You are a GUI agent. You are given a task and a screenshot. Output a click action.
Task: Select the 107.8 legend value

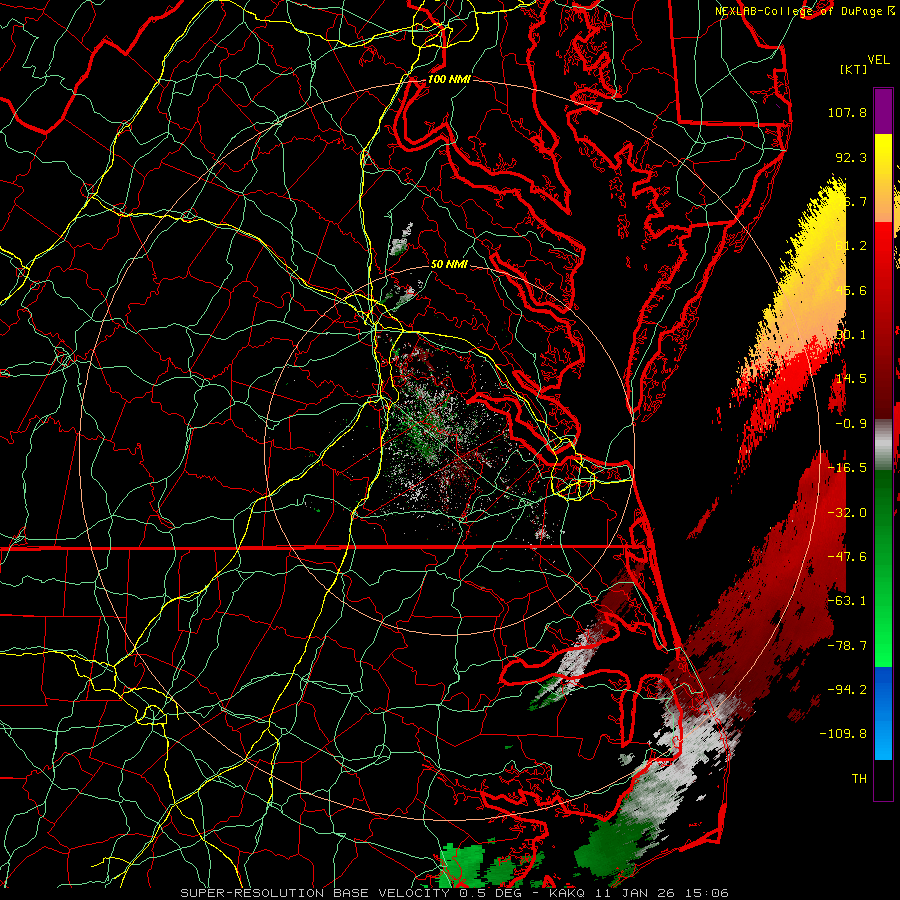coord(847,112)
